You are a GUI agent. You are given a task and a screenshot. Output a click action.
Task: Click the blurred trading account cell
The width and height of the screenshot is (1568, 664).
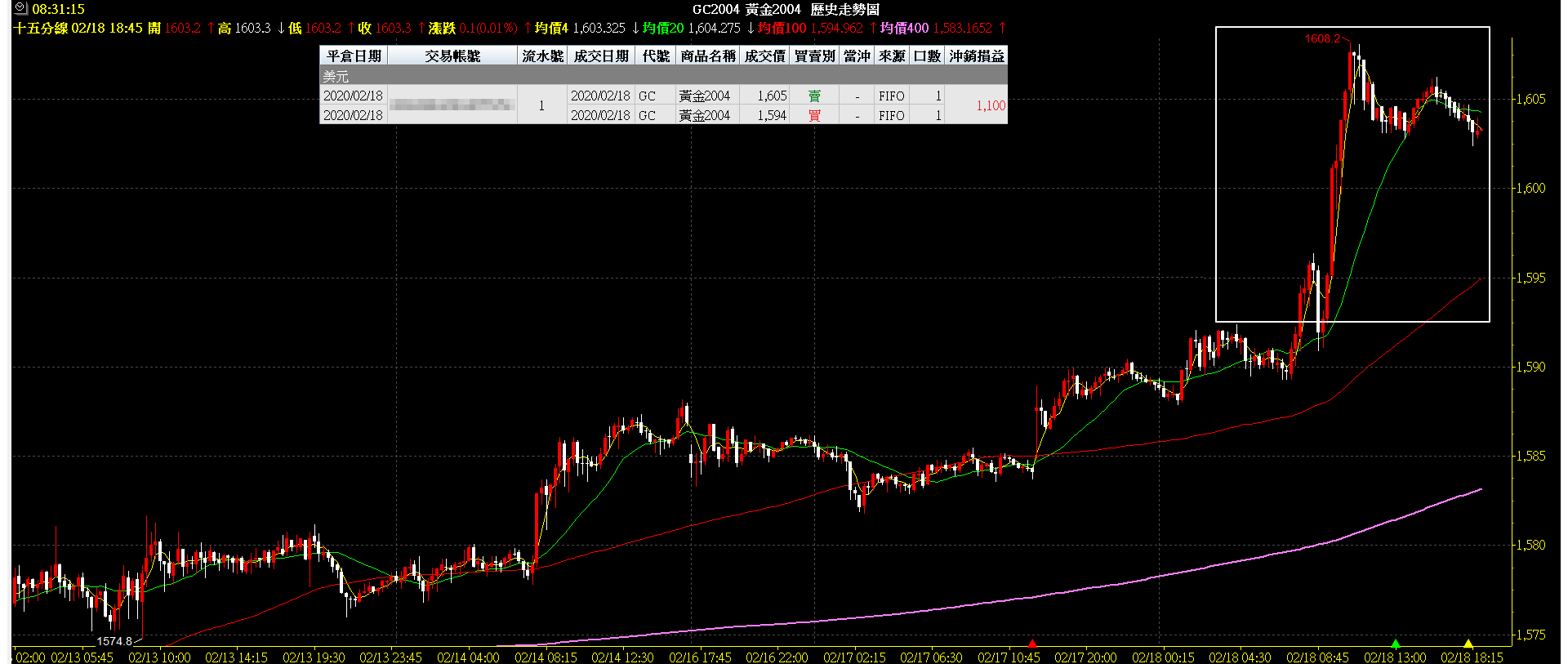(x=452, y=105)
